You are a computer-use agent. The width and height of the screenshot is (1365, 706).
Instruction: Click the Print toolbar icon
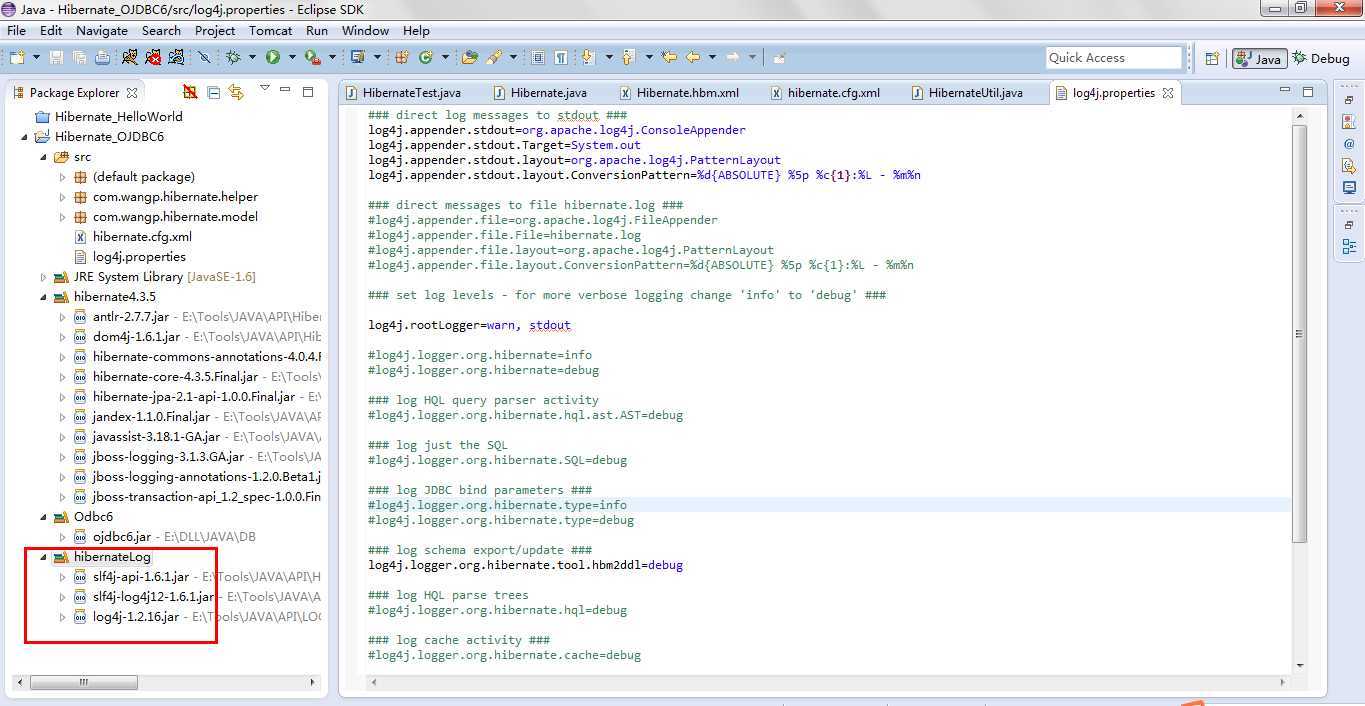pos(102,58)
